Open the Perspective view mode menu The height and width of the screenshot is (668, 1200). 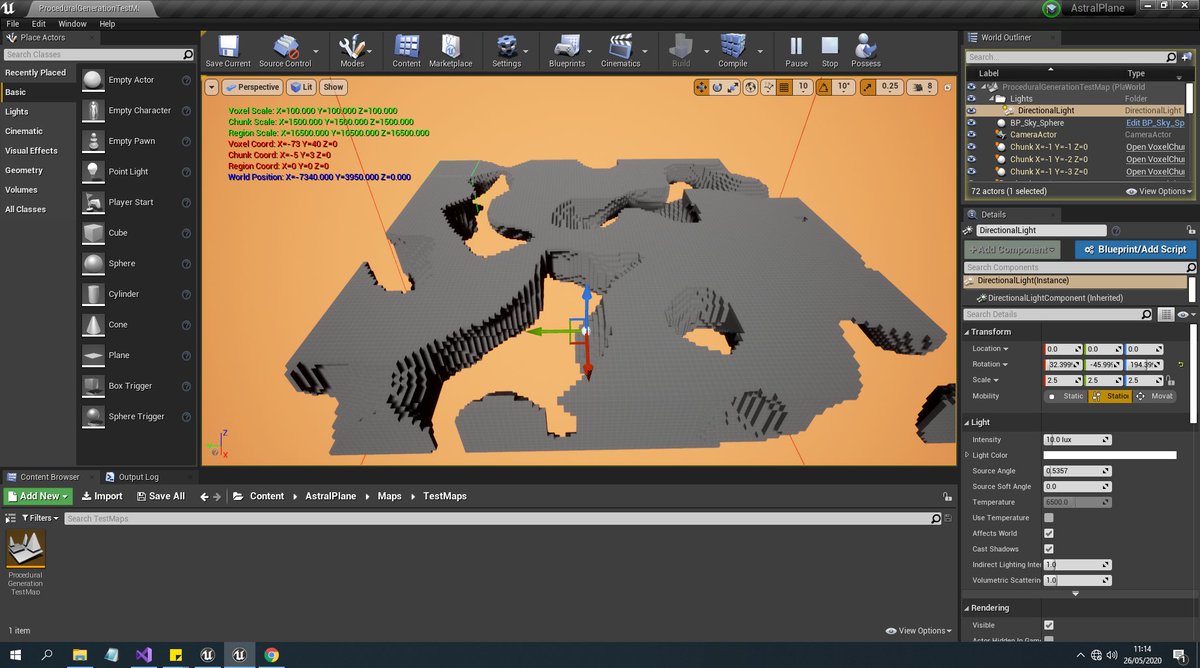coord(252,87)
